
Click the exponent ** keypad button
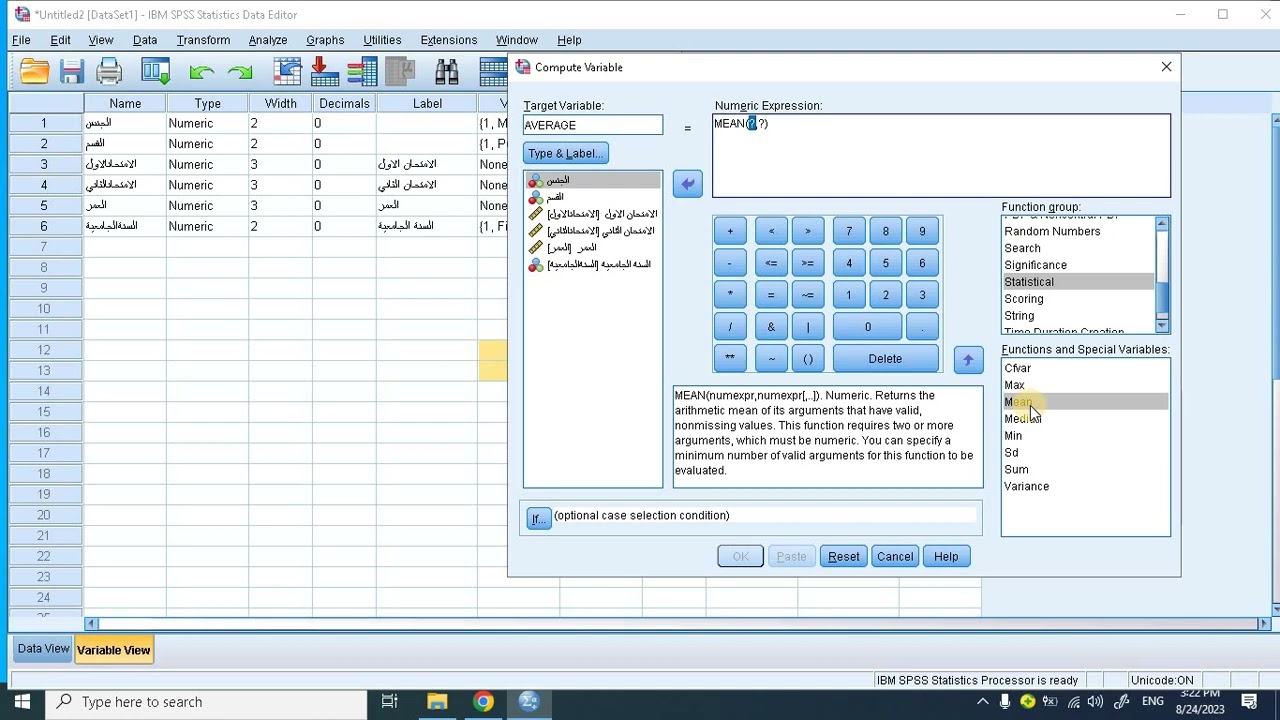730,359
